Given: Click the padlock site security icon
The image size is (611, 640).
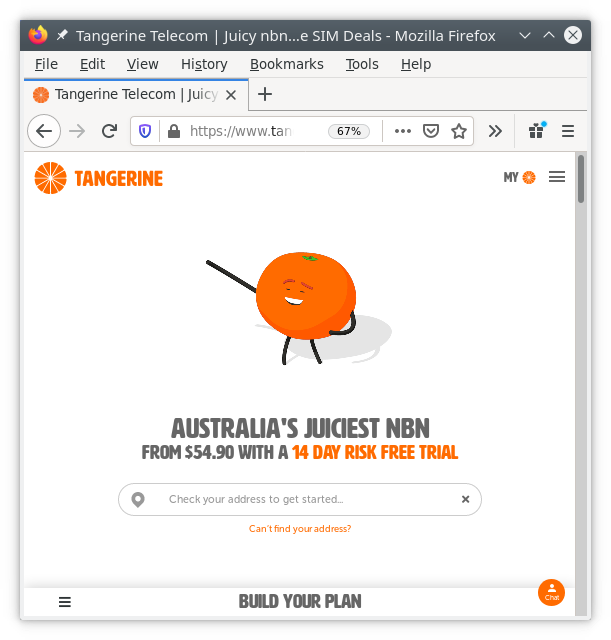Looking at the screenshot, I should [x=174, y=131].
